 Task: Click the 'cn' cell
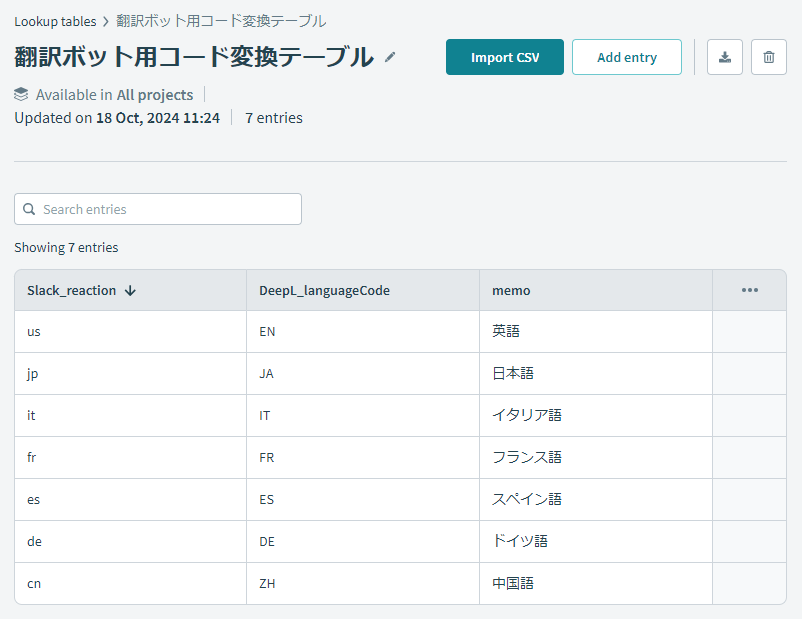pyautogui.click(x=130, y=584)
